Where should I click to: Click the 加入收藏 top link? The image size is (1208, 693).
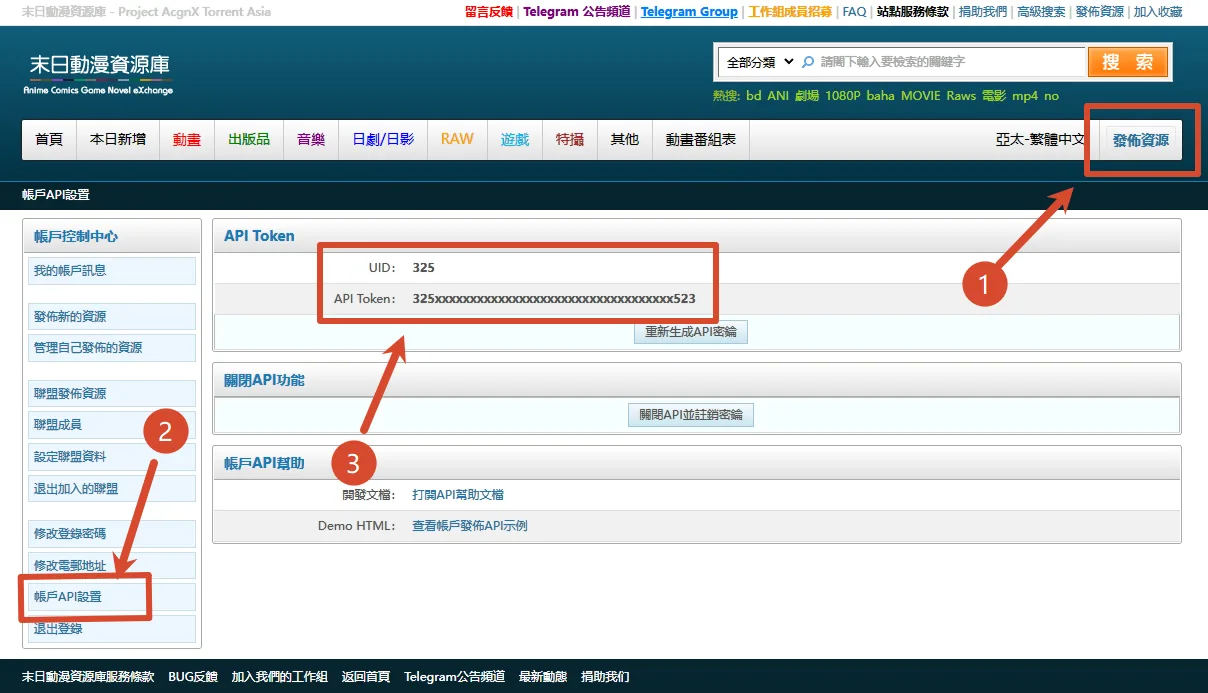1158,12
